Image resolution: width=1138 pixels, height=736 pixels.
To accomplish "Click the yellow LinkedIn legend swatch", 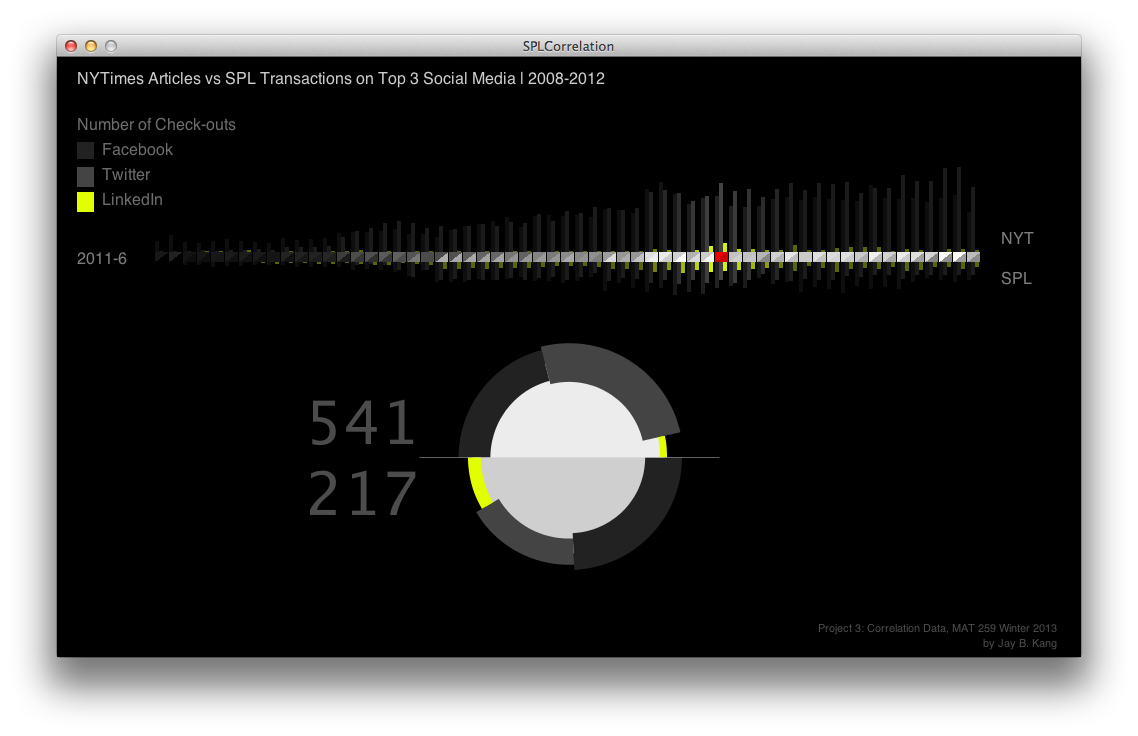I will [x=86, y=201].
